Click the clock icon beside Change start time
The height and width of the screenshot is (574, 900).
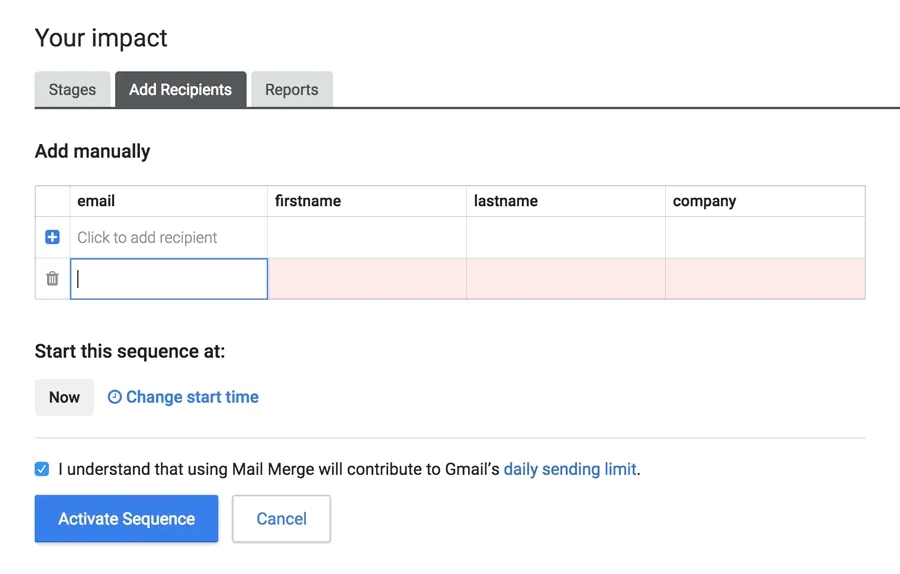(115, 397)
